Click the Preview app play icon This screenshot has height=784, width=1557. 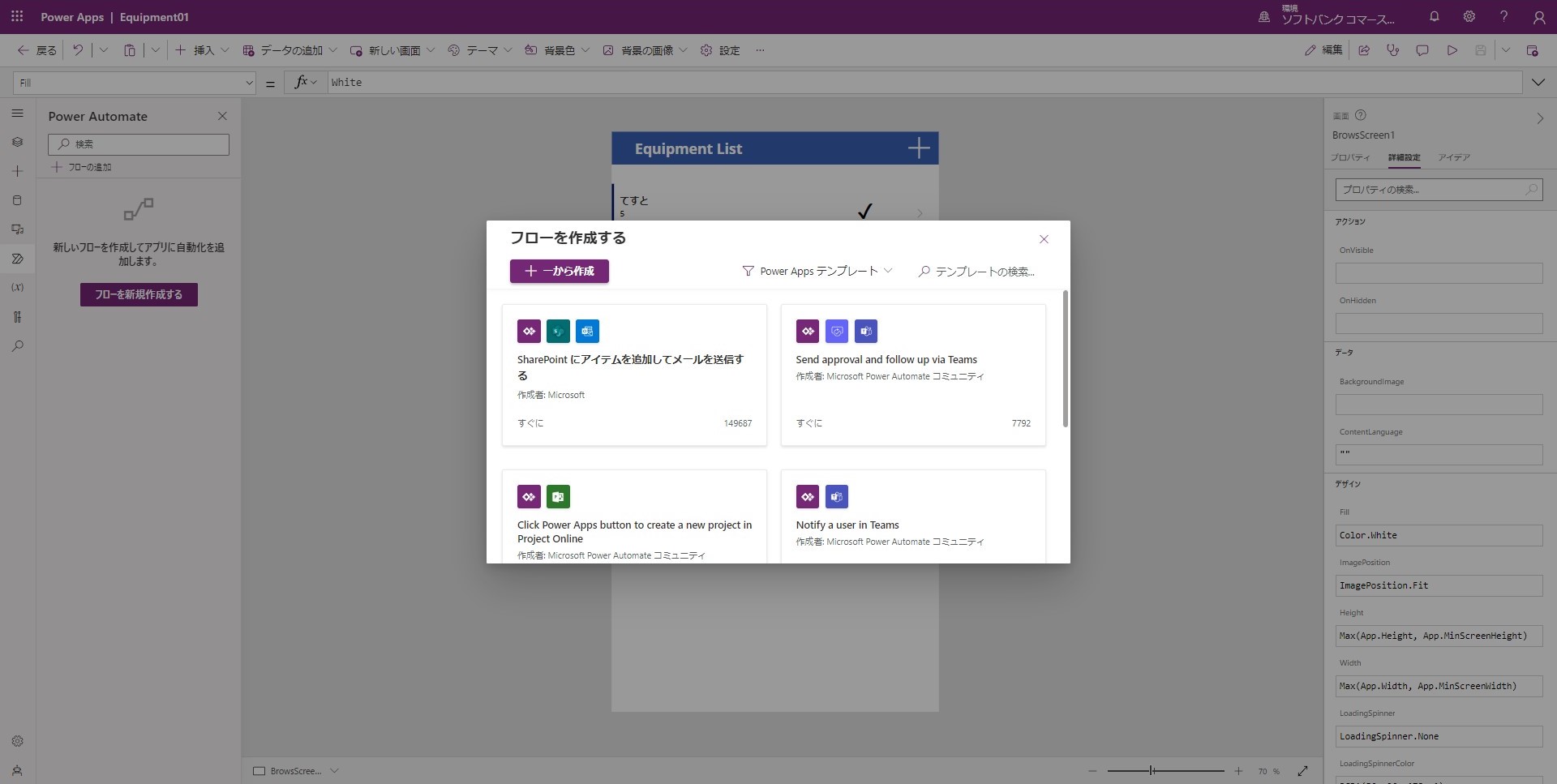click(1452, 50)
